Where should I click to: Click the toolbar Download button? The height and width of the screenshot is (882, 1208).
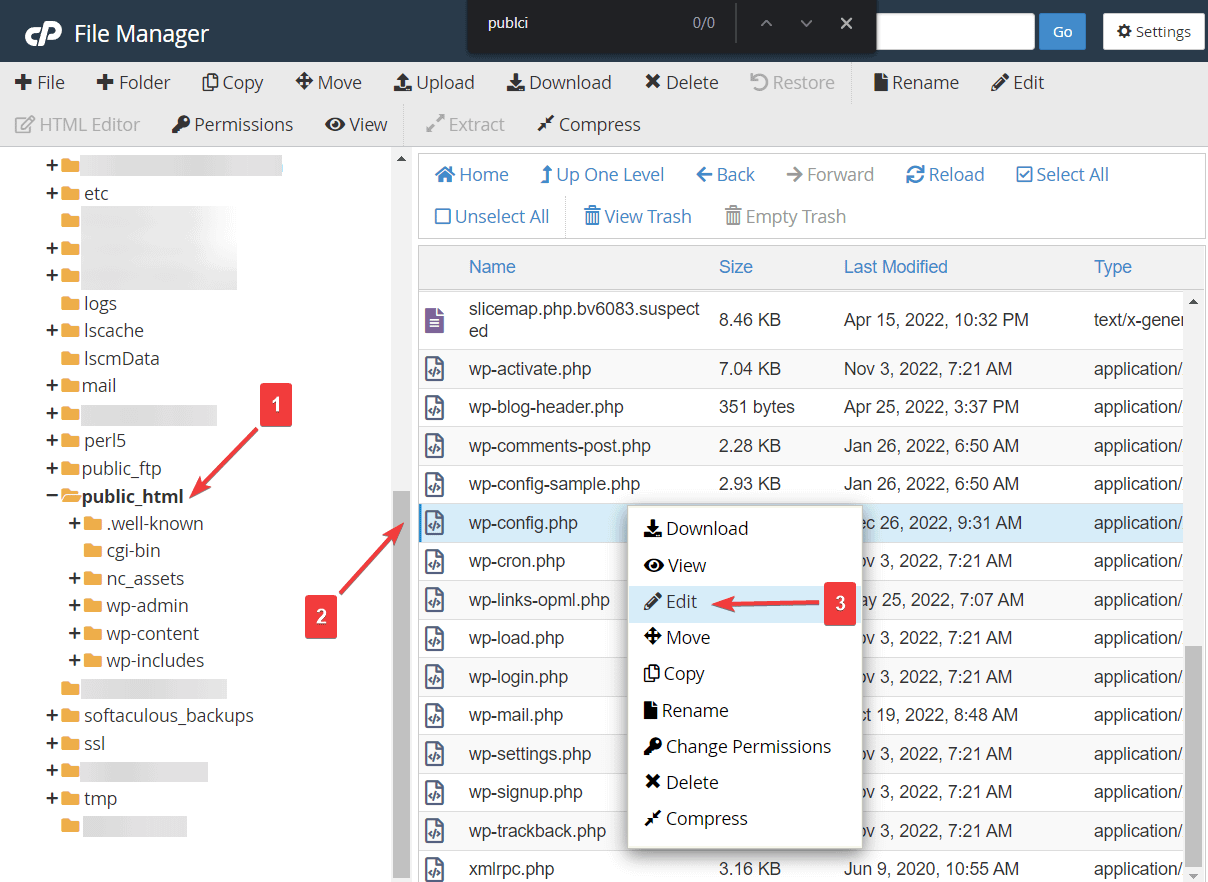coord(559,83)
